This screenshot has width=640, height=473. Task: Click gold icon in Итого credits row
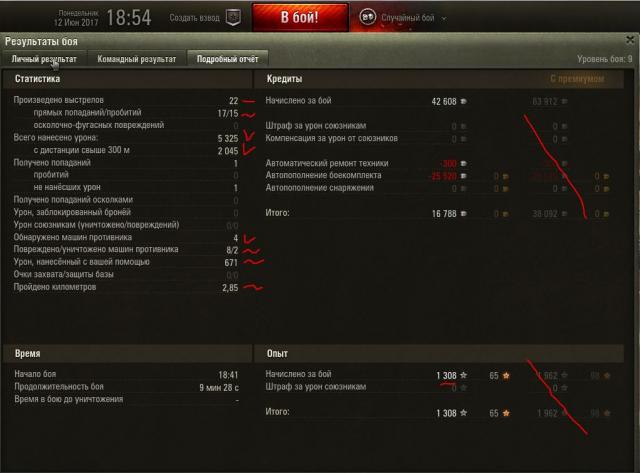[505, 213]
